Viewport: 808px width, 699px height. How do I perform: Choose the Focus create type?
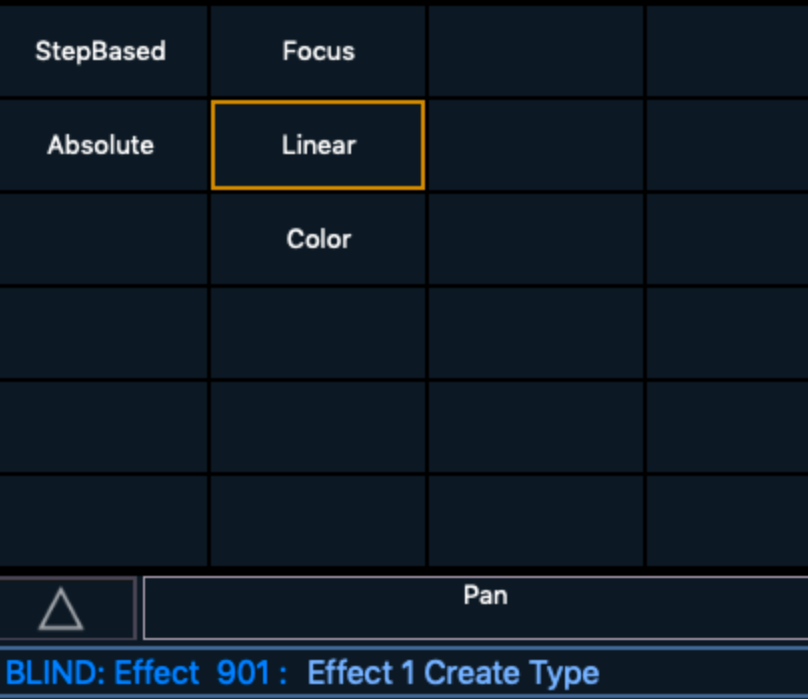tap(317, 51)
